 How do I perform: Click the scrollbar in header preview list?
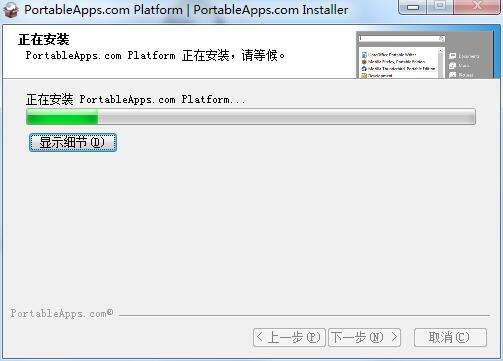441,63
